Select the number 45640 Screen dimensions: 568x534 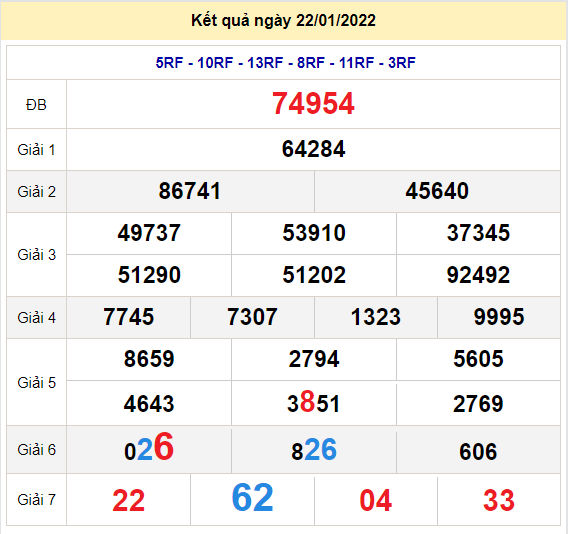pos(437,191)
